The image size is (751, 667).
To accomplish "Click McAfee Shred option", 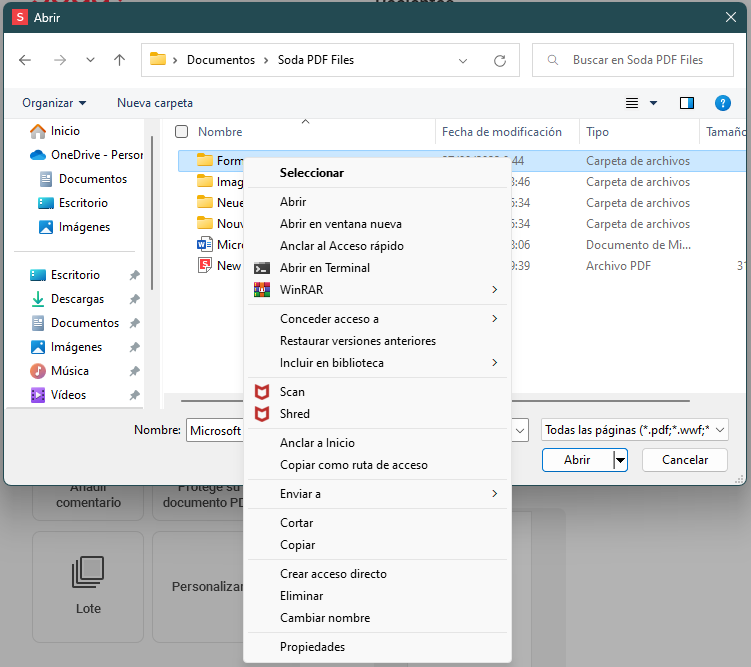I will pos(377,414).
